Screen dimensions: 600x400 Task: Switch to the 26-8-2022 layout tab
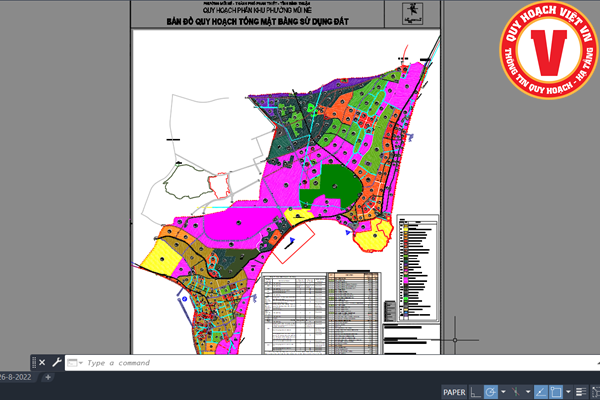tap(17, 377)
